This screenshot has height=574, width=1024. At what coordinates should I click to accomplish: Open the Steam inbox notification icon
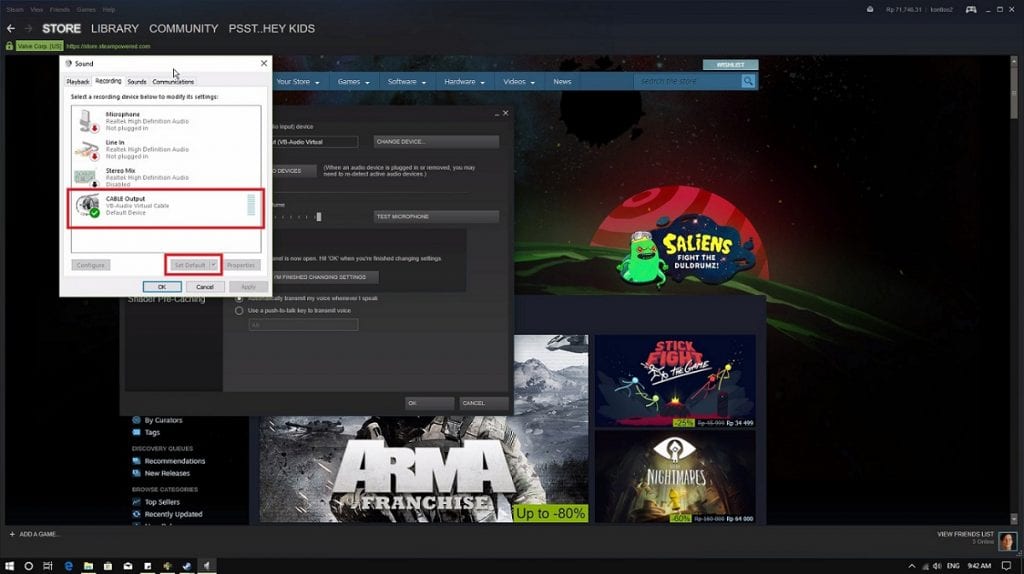870,10
